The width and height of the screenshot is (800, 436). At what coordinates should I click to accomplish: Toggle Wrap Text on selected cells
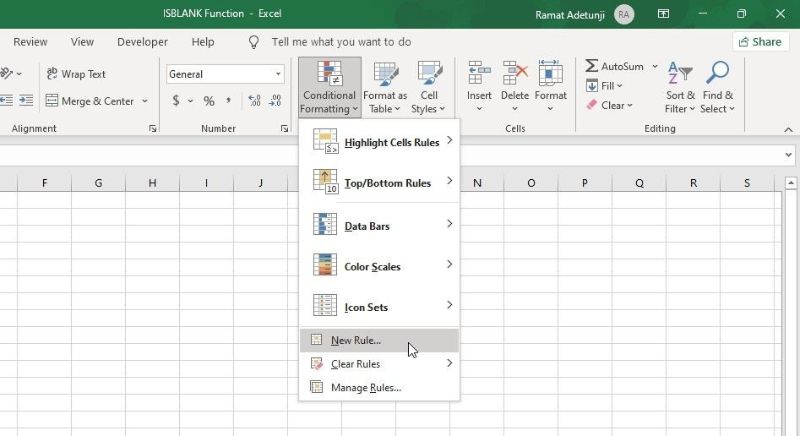[x=76, y=74]
